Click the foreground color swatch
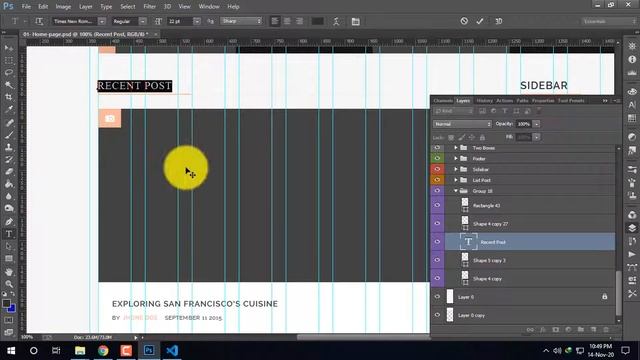This screenshot has width=640, height=360. [6, 304]
